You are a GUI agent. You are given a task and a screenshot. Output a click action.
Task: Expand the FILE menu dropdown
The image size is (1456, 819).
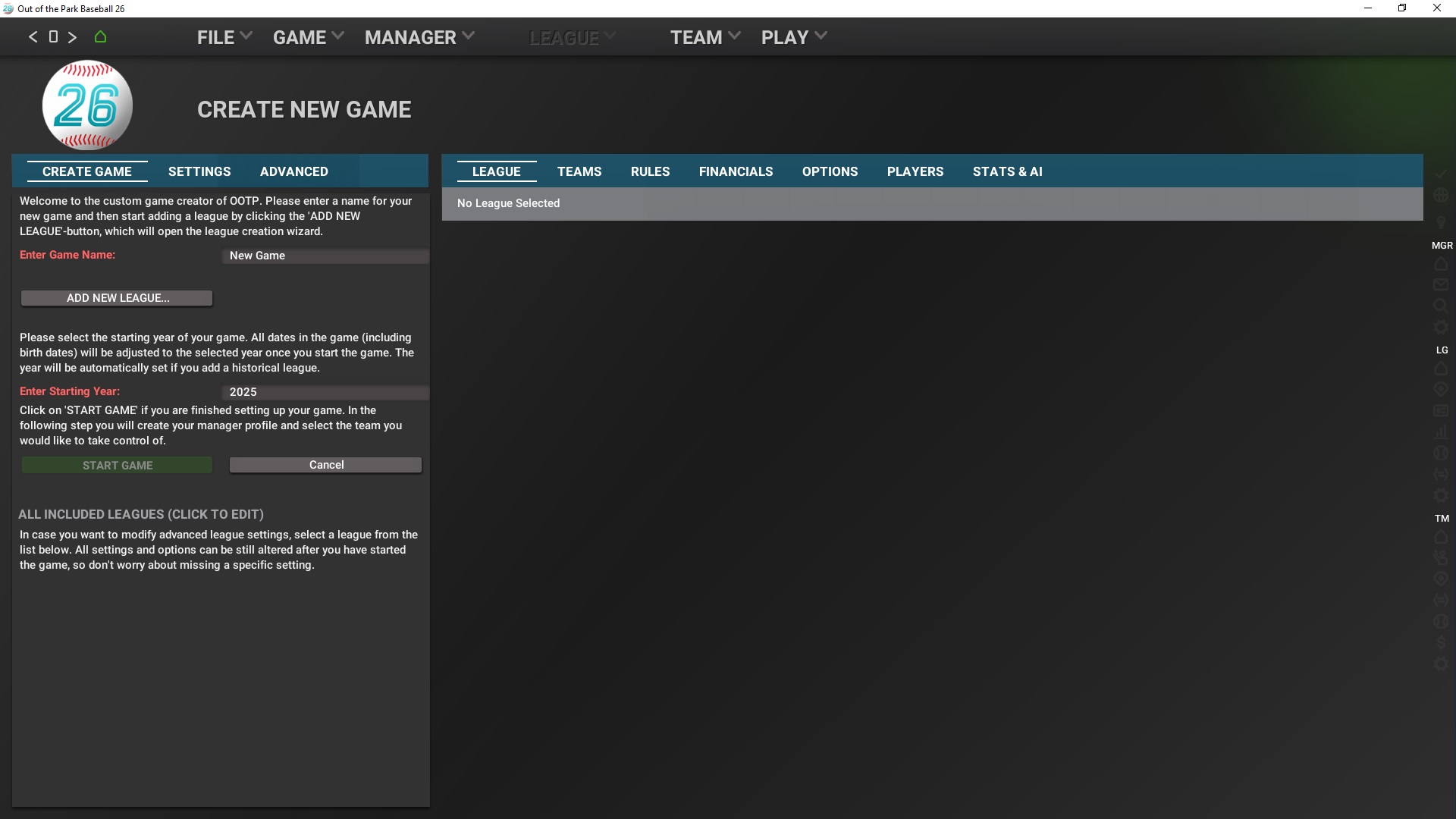[224, 37]
